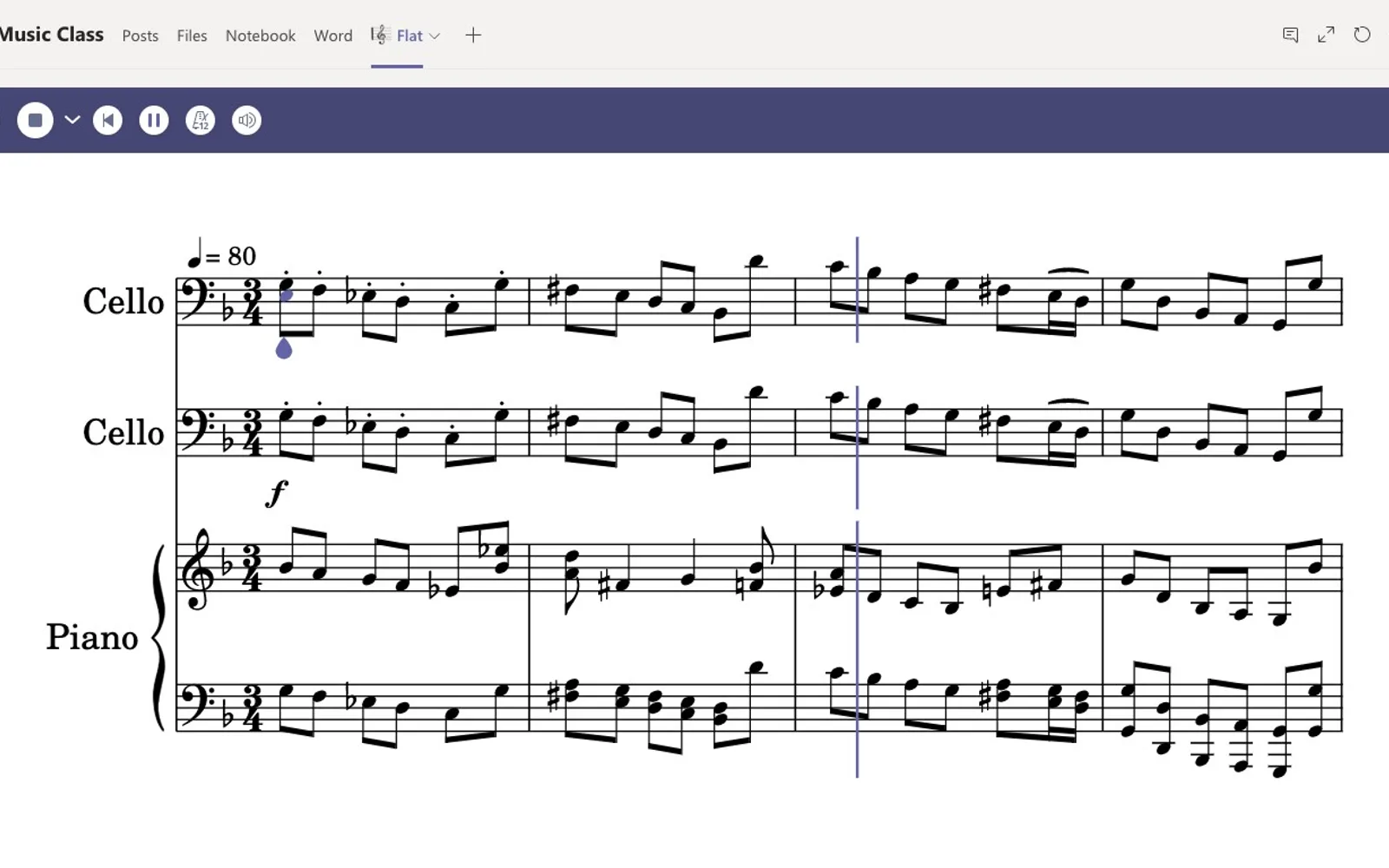Open the Posts tab
Image resolution: width=1389 pixels, height=868 pixels.
tap(141, 36)
